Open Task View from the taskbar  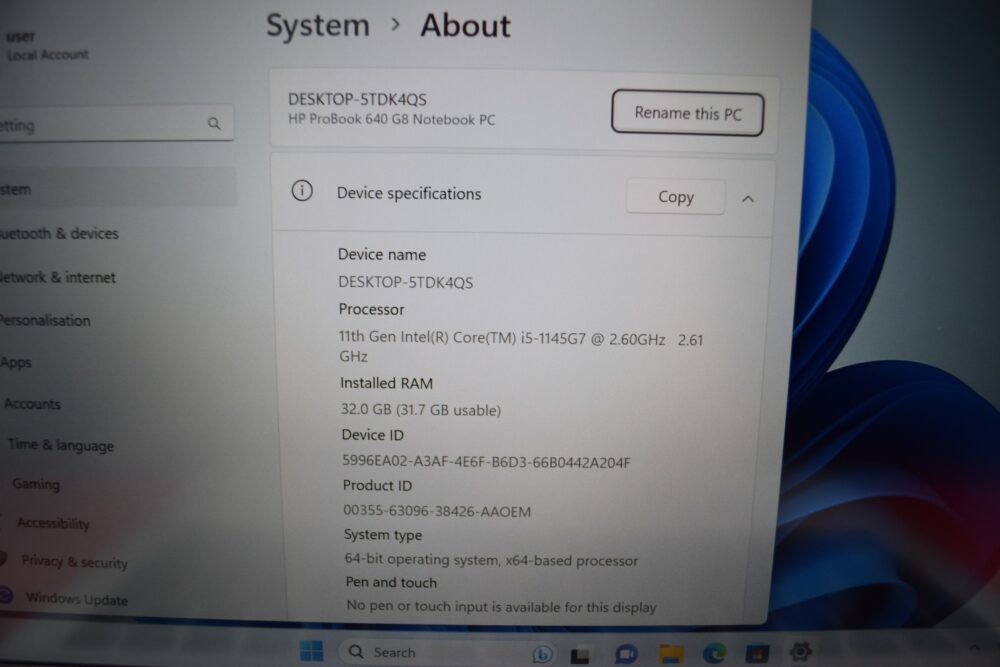580,654
